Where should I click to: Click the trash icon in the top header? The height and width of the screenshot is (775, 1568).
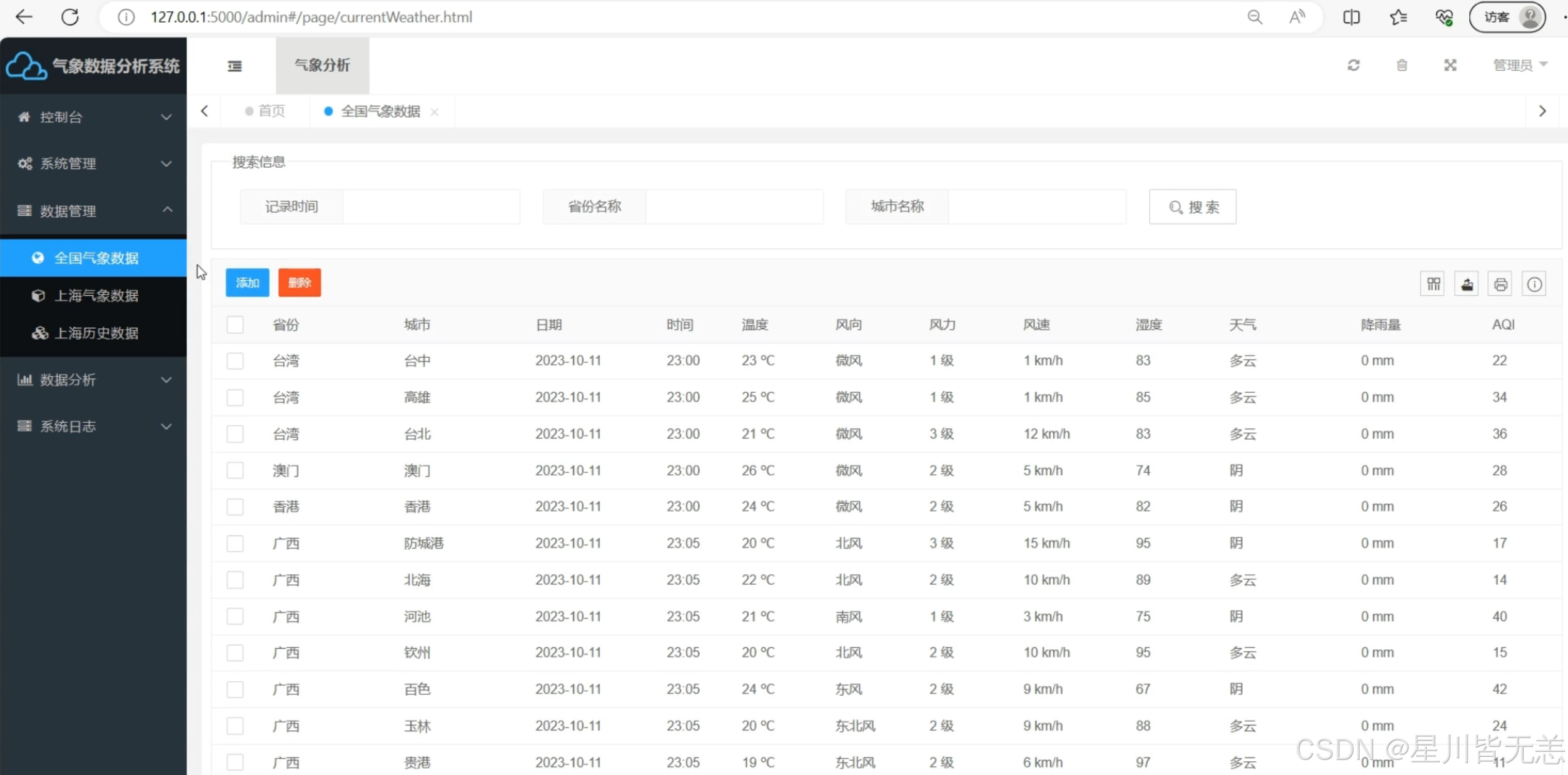pyautogui.click(x=1402, y=65)
